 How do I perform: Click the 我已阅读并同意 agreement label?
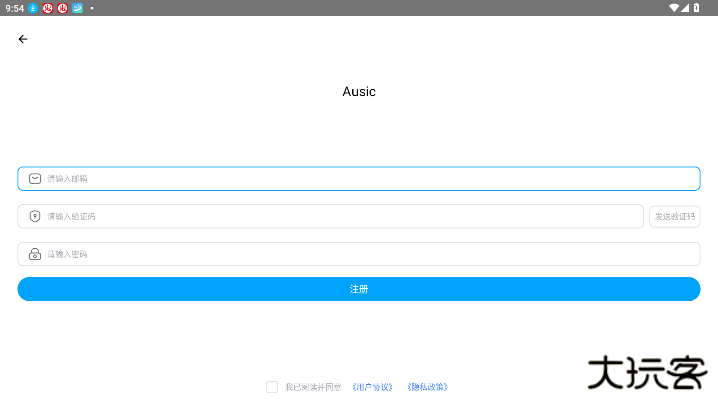tap(313, 387)
